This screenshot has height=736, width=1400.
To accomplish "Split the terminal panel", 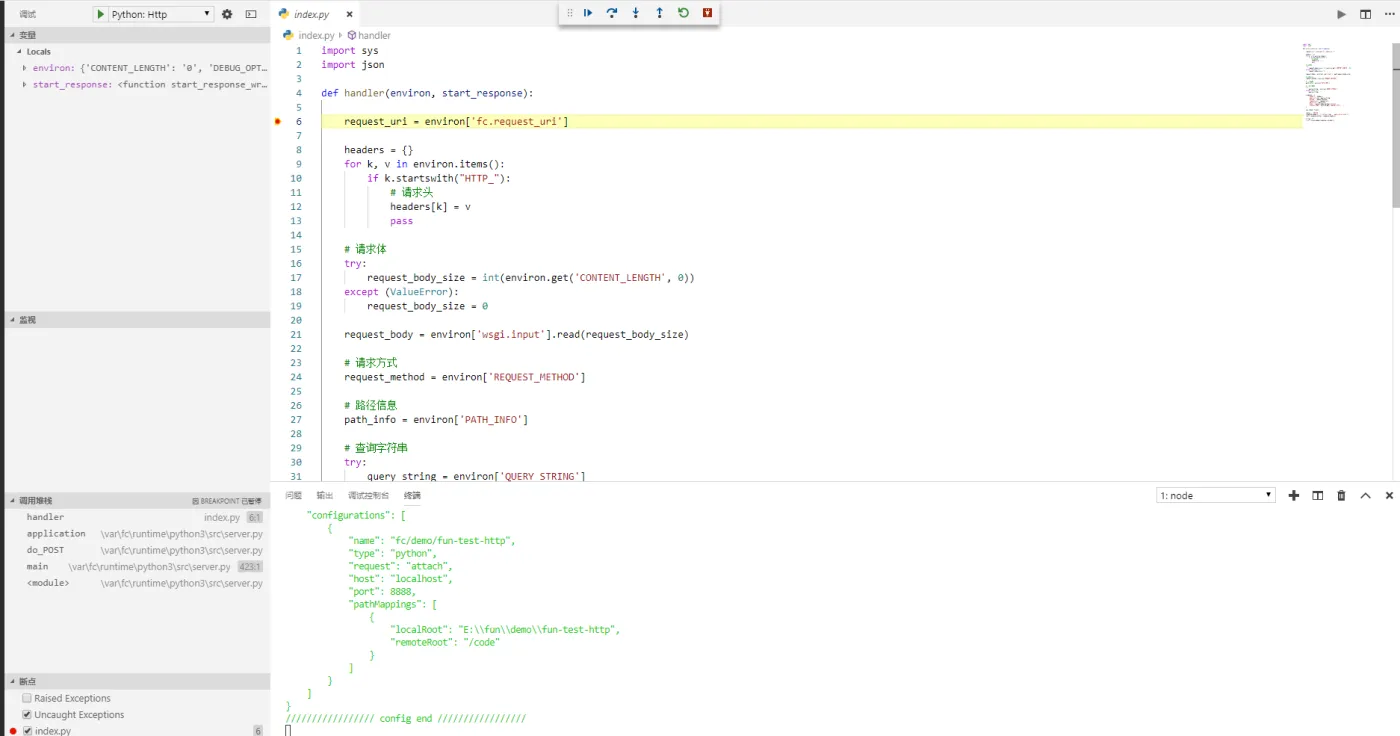I will click(x=1318, y=495).
